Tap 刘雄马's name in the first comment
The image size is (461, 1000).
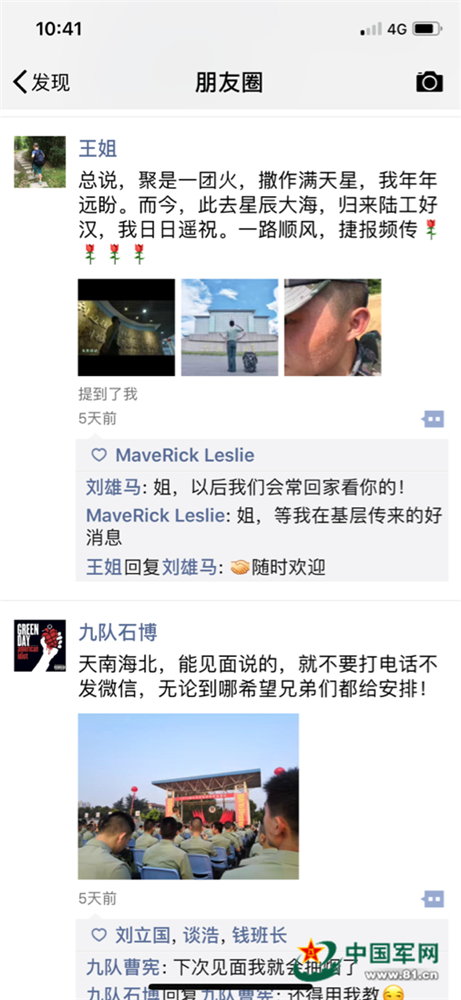[x=113, y=488]
